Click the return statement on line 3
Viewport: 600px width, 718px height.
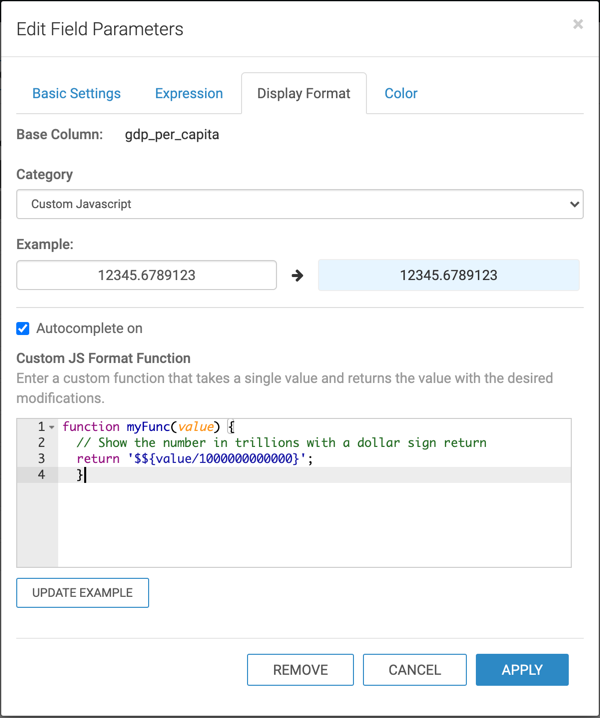coord(195,459)
